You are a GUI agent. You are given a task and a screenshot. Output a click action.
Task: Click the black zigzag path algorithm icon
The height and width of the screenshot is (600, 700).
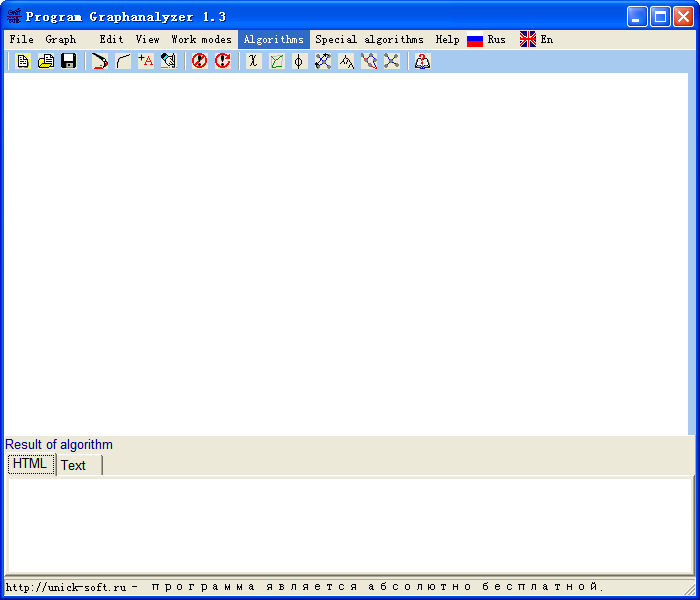[346, 61]
